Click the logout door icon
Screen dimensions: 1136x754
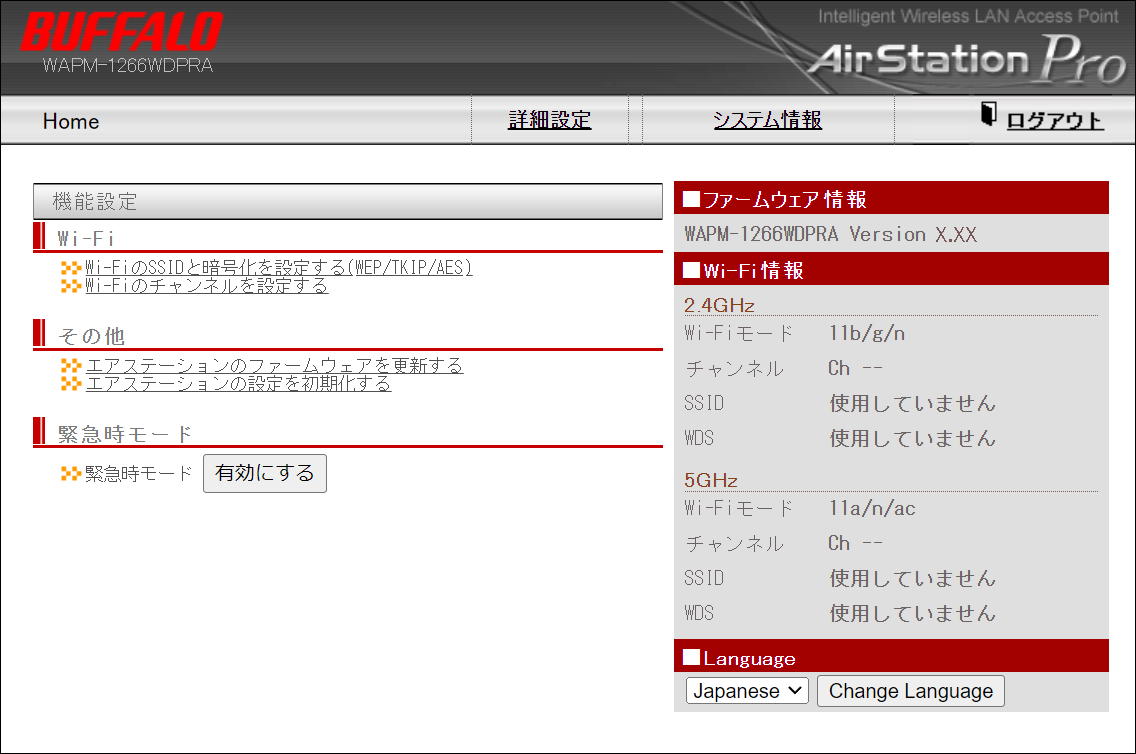[x=988, y=114]
